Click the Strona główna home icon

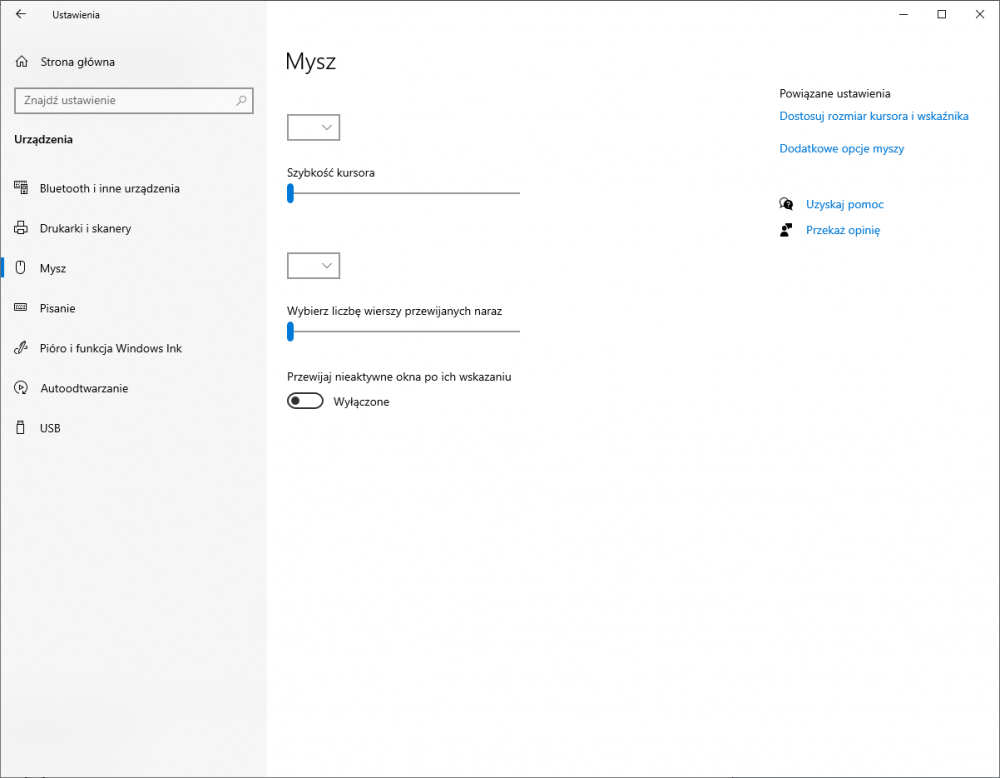click(x=21, y=61)
